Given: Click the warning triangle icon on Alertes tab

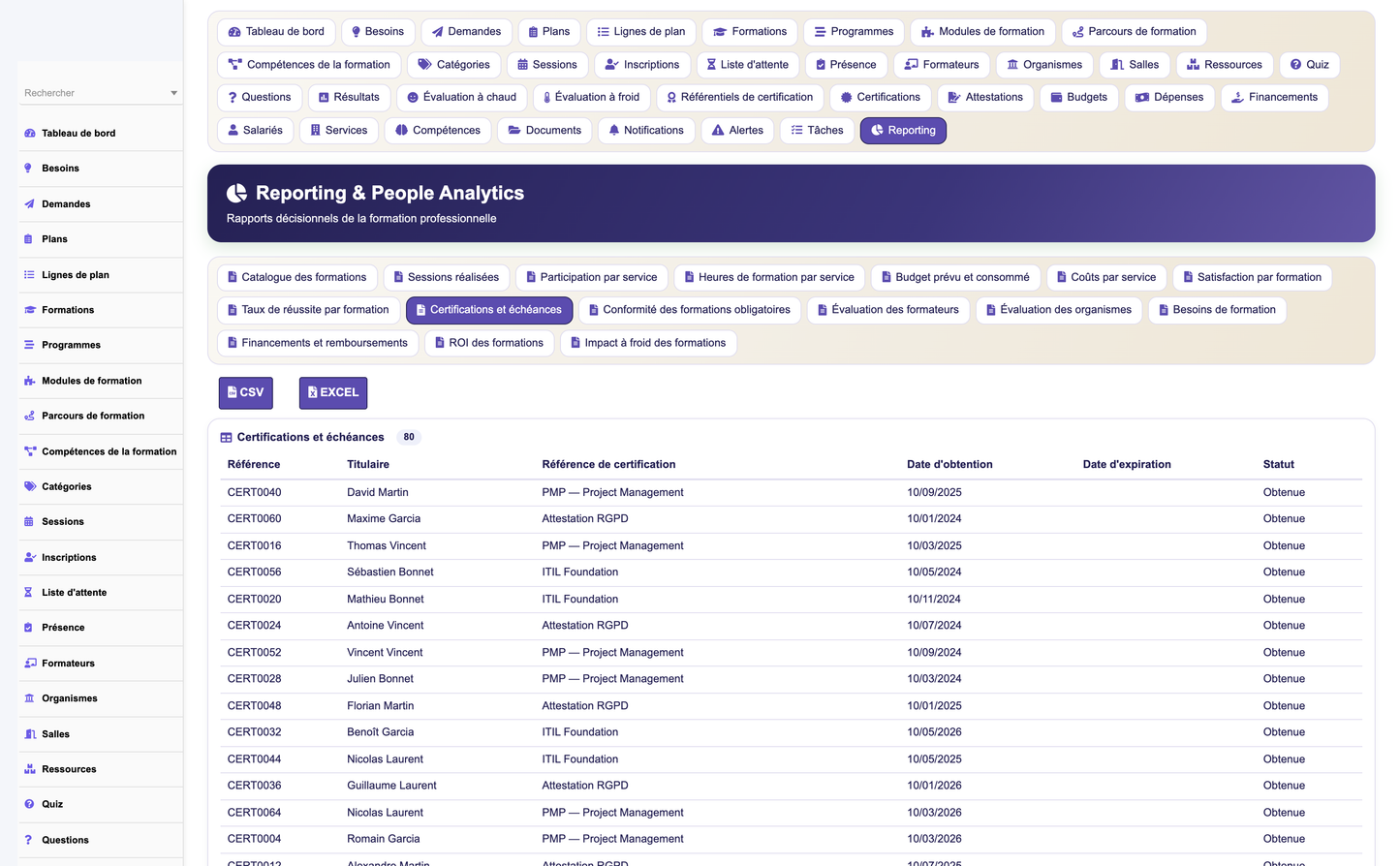Looking at the screenshot, I should click(x=718, y=131).
